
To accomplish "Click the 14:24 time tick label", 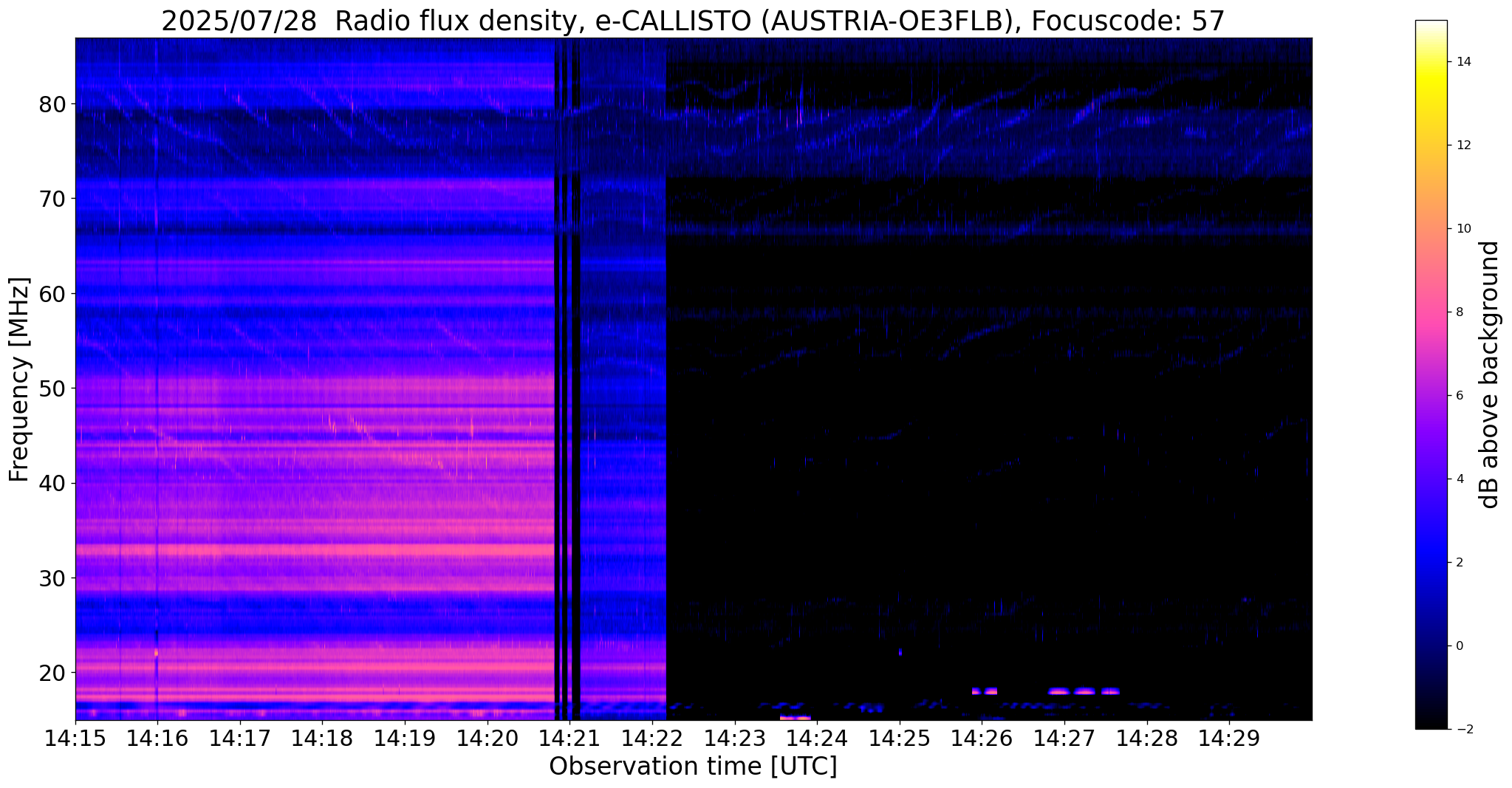I will pyautogui.click(x=817, y=738).
